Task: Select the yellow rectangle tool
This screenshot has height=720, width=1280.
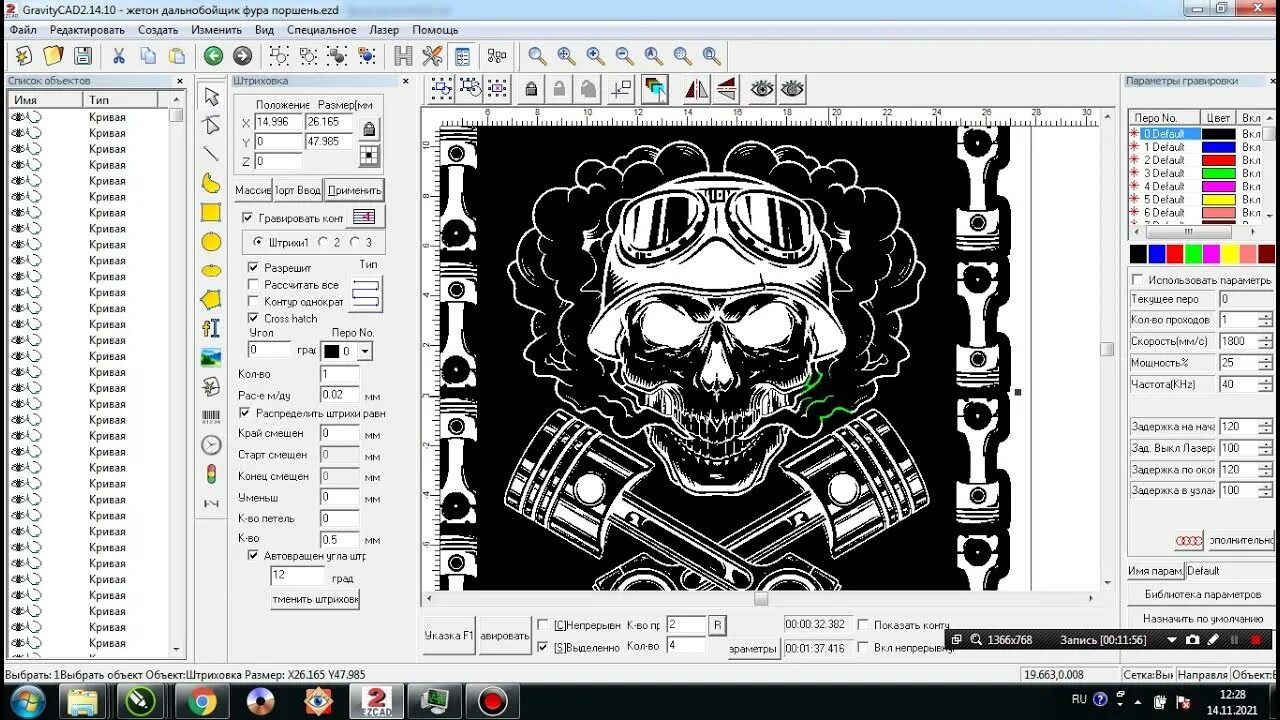Action: pos(211,212)
